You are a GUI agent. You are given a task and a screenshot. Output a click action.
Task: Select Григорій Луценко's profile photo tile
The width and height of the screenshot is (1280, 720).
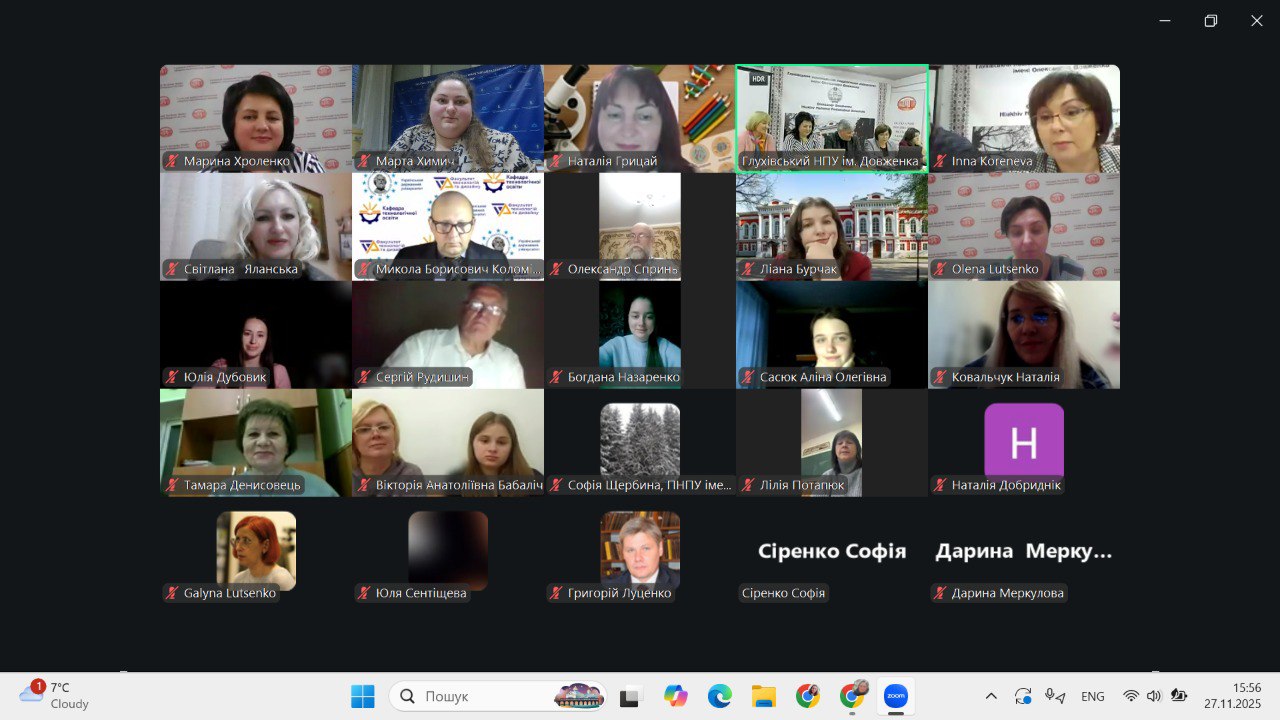[x=640, y=548]
